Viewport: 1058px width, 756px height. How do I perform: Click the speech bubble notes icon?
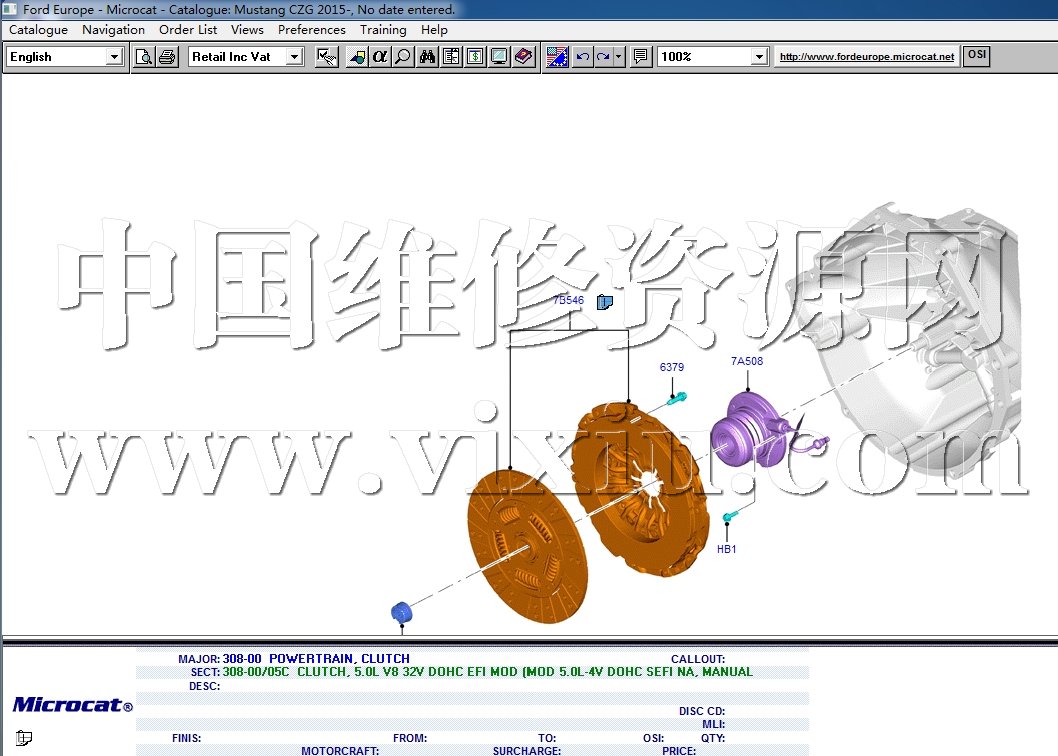[641, 57]
